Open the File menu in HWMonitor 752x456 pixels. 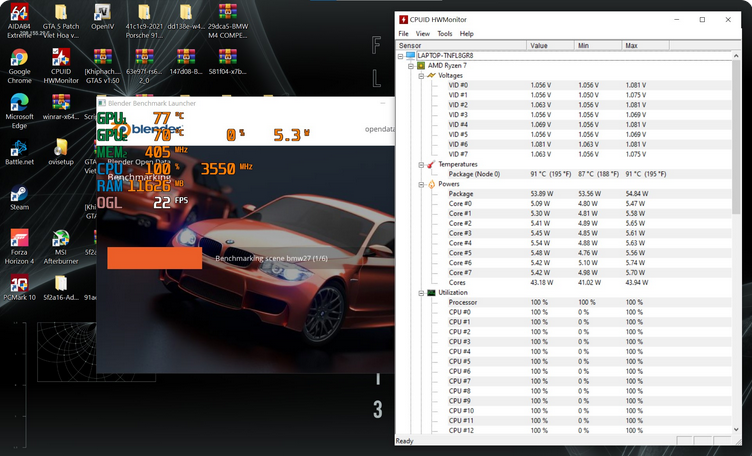403,34
